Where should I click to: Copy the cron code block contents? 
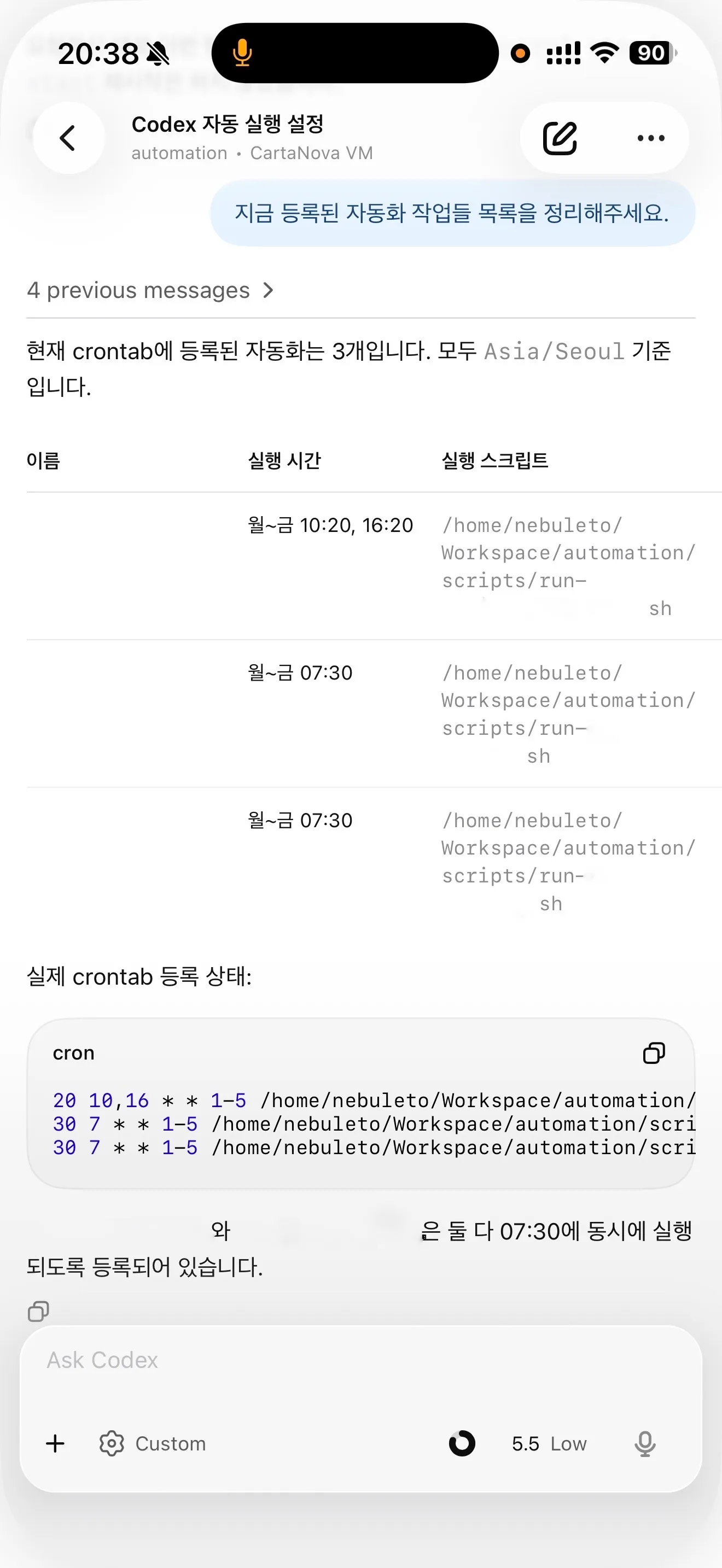tap(654, 1052)
